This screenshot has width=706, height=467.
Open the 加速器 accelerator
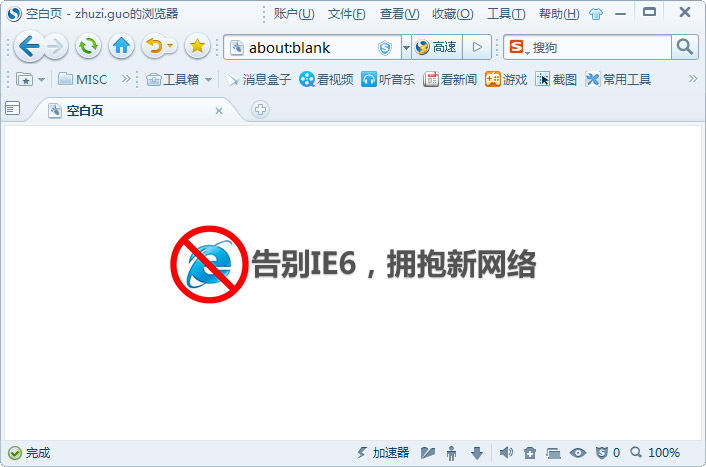point(383,453)
